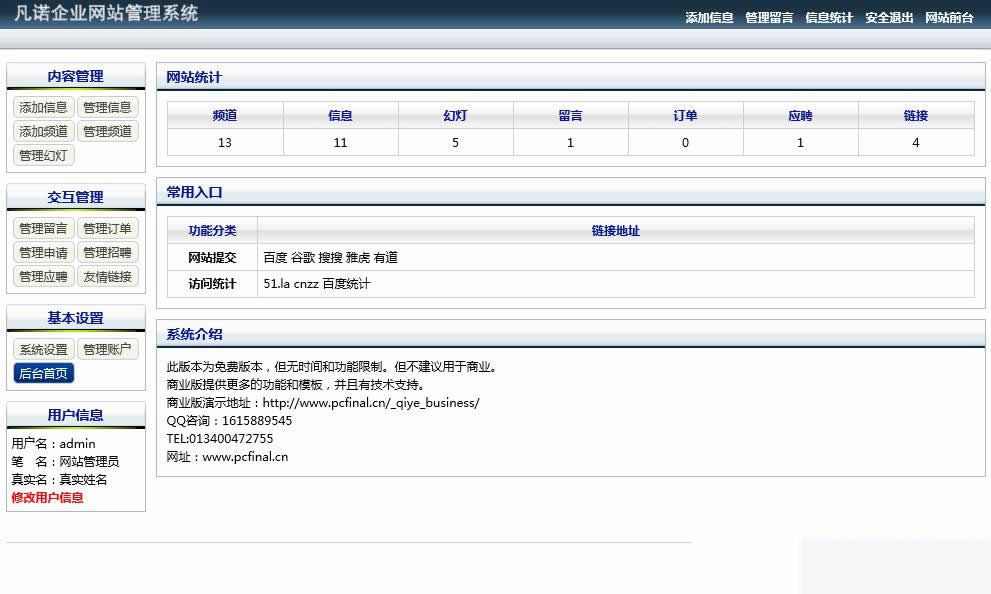Open 添加信息 from the top navigation bar
991x594 pixels.
(709, 17)
